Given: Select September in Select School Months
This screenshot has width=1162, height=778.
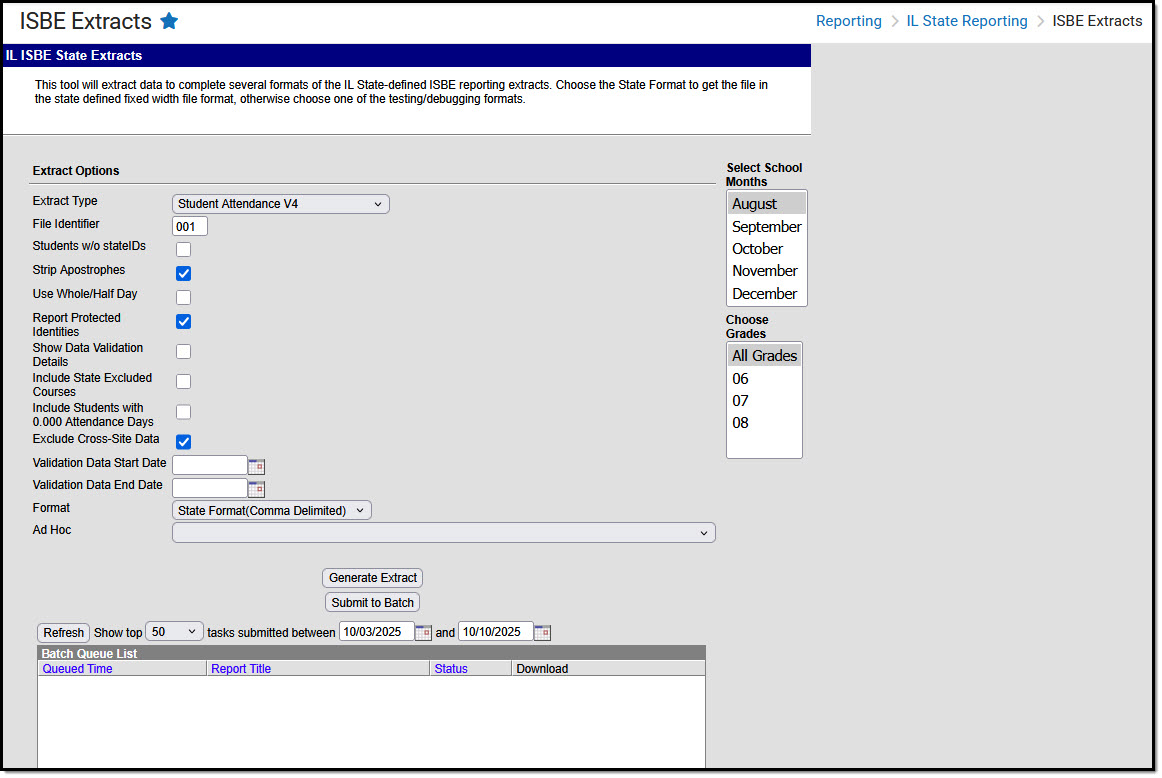Looking at the screenshot, I should tap(766, 226).
